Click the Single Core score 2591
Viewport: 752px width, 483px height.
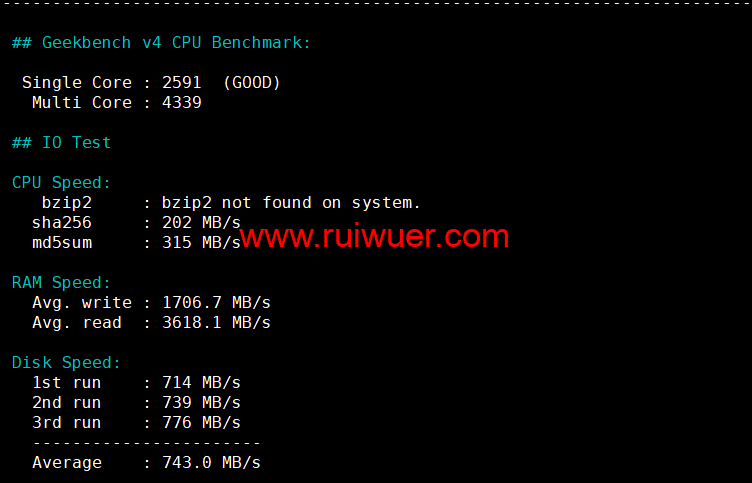point(182,82)
